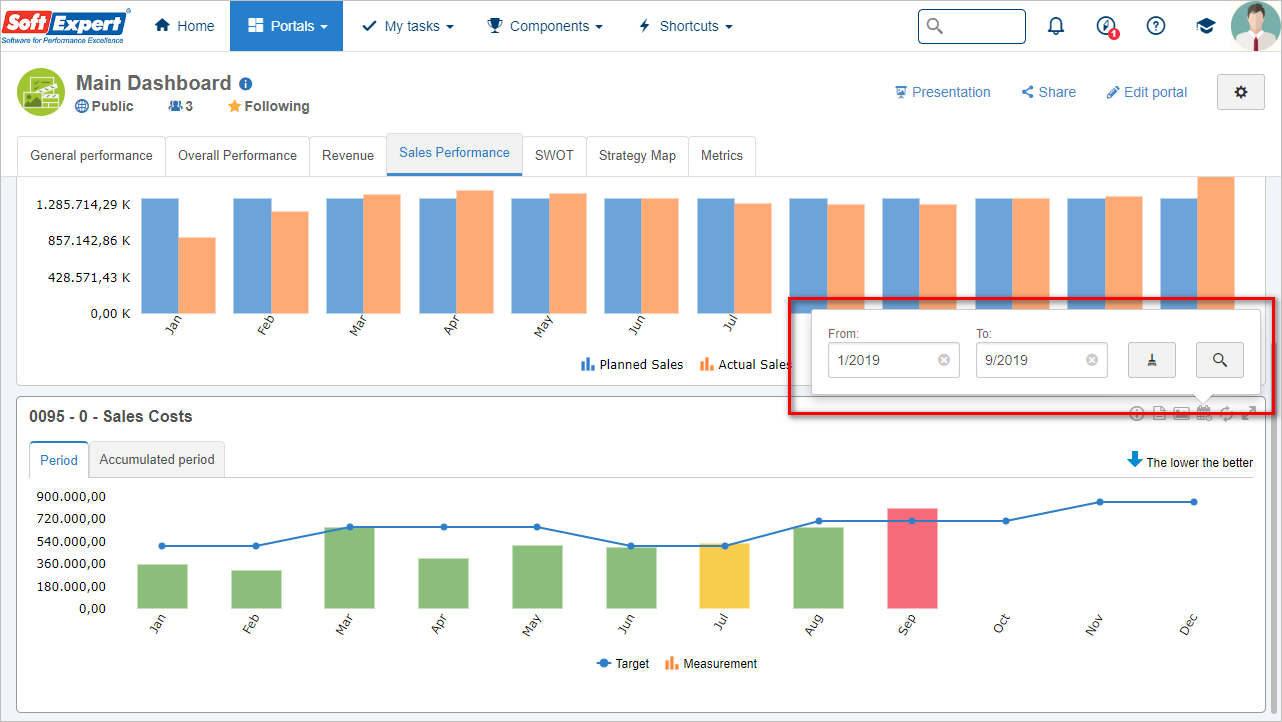Click the Main Dashboard info icon
The image size is (1282, 722).
pyautogui.click(x=246, y=84)
